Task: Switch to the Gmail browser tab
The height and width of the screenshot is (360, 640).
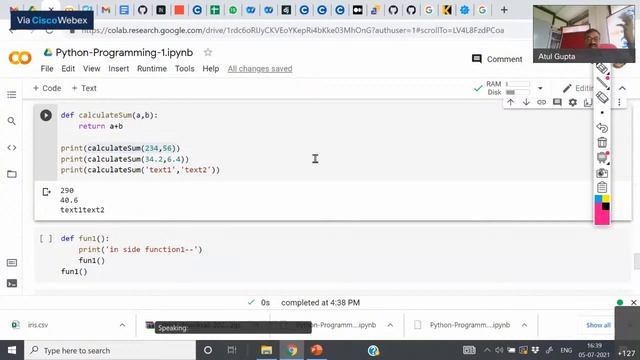Action: (106, 10)
